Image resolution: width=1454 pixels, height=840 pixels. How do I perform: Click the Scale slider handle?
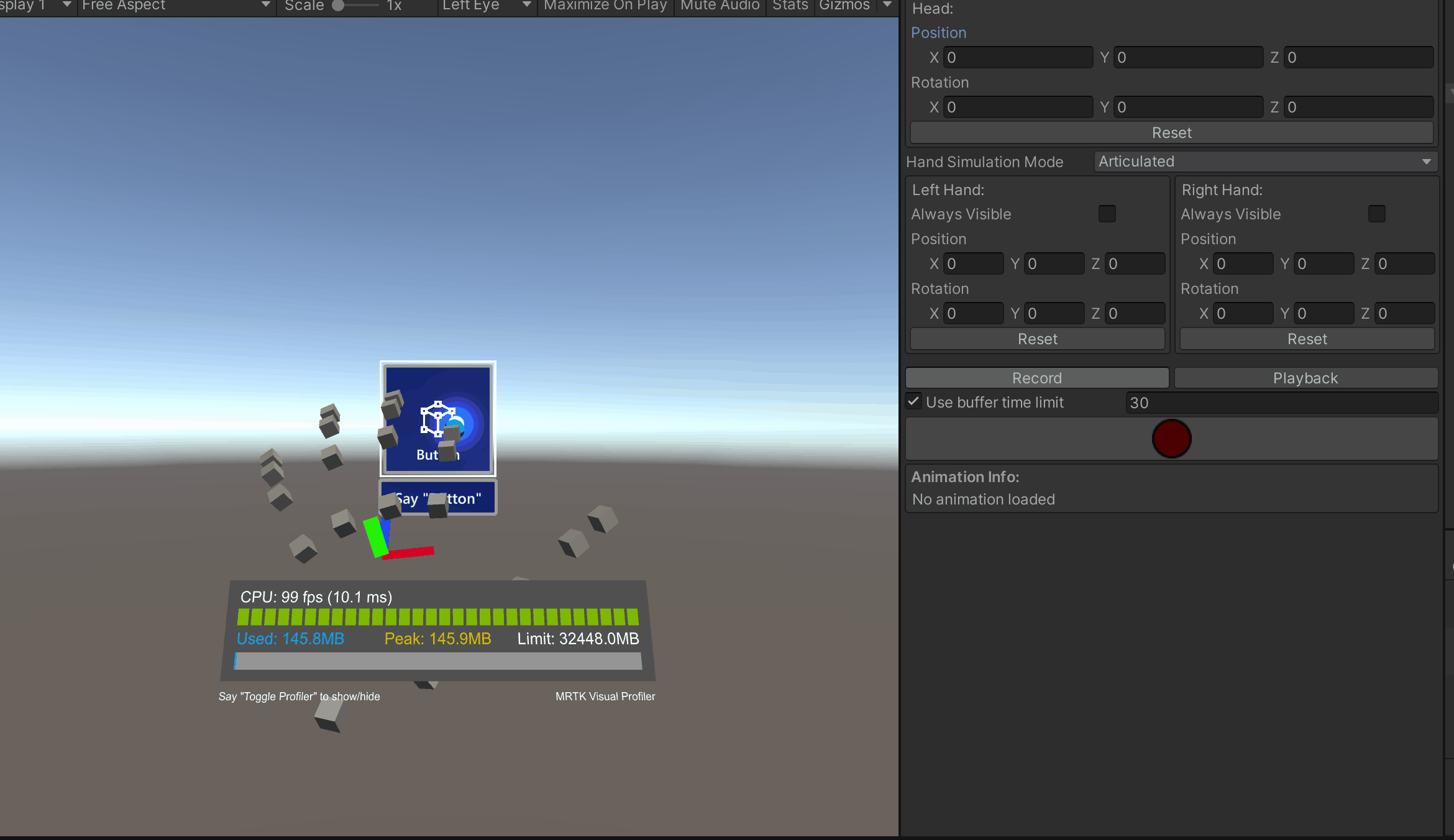pyautogui.click(x=338, y=6)
